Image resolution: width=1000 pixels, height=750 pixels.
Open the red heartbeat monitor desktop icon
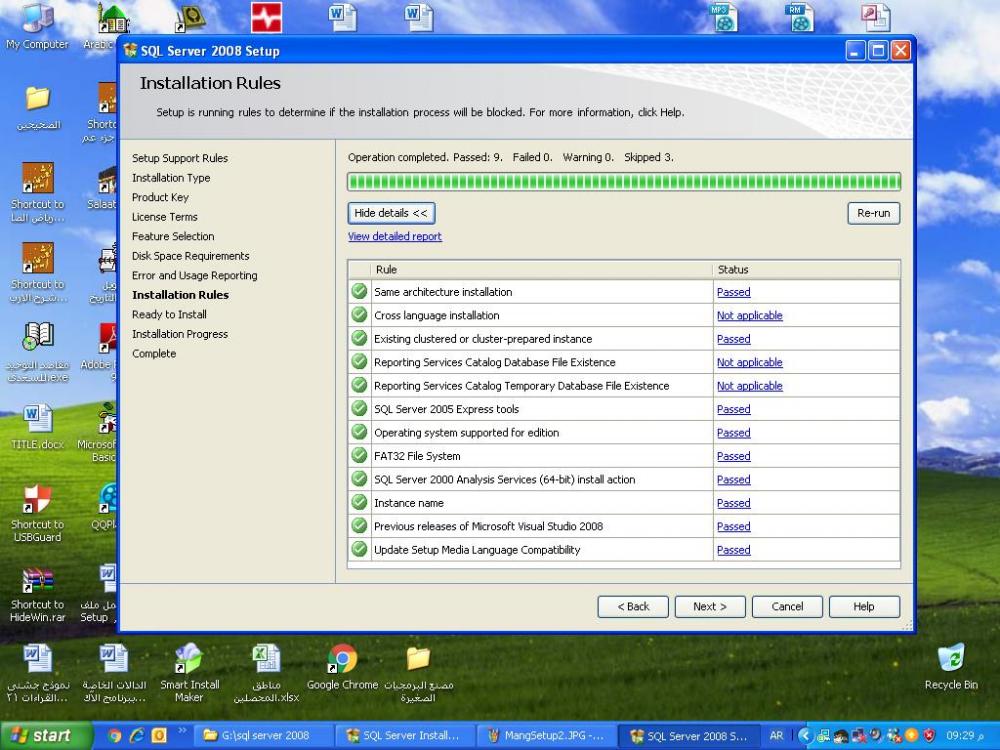click(266, 17)
